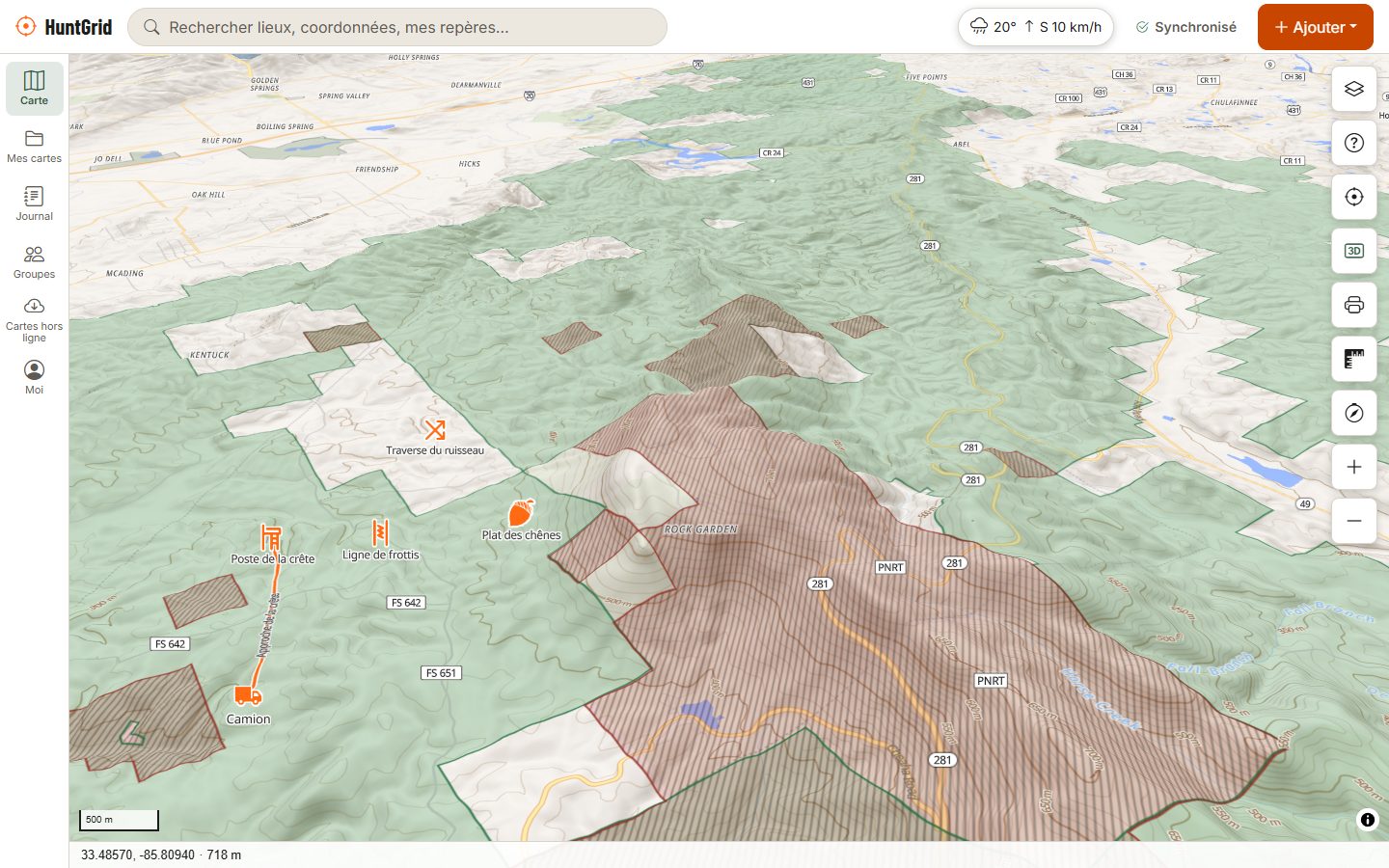This screenshot has width=1389, height=868.
Task: Select the ruler measure tool
Action: pyautogui.click(x=1354, y=359)
